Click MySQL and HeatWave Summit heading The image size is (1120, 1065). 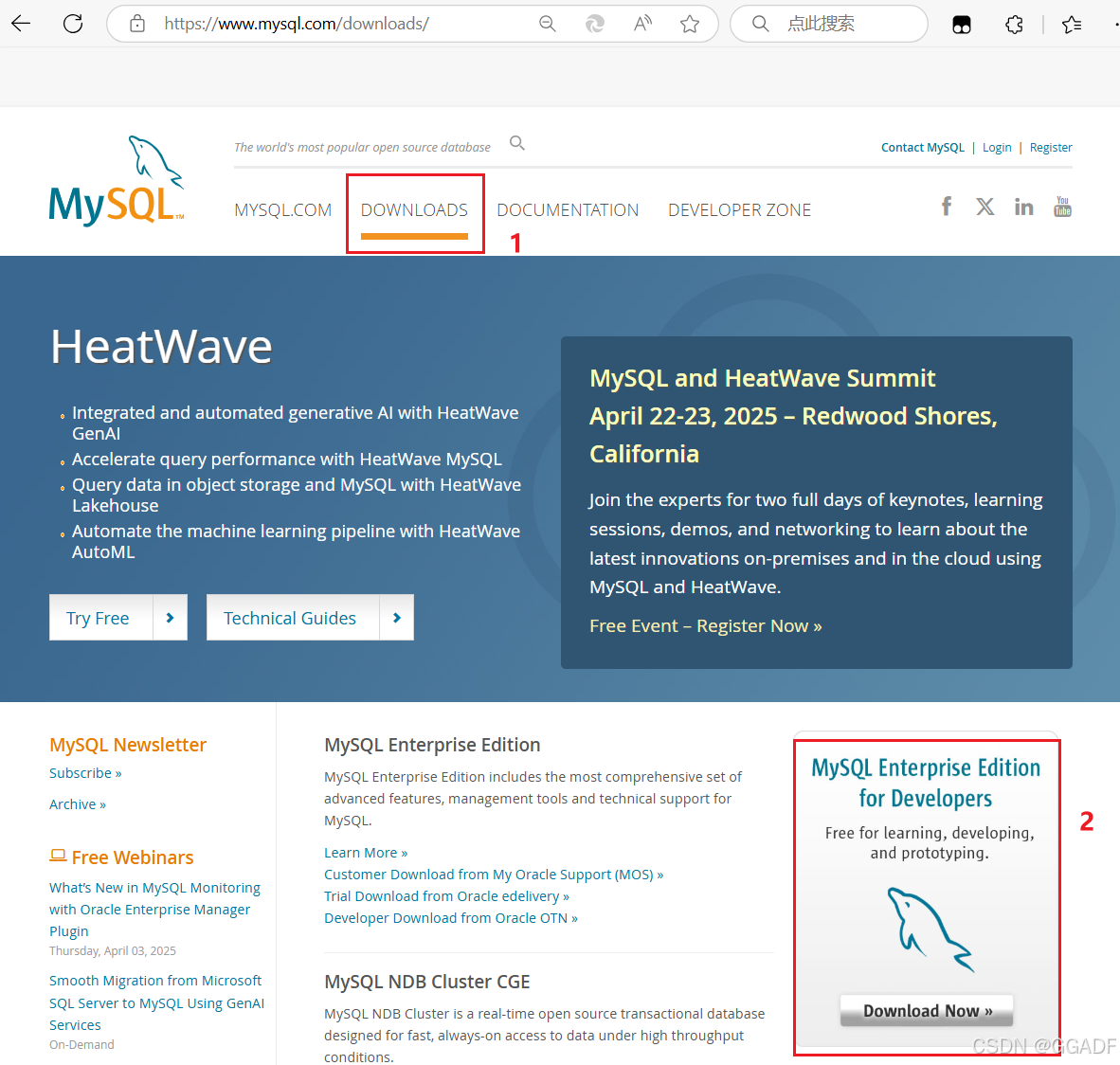(762, 378)
